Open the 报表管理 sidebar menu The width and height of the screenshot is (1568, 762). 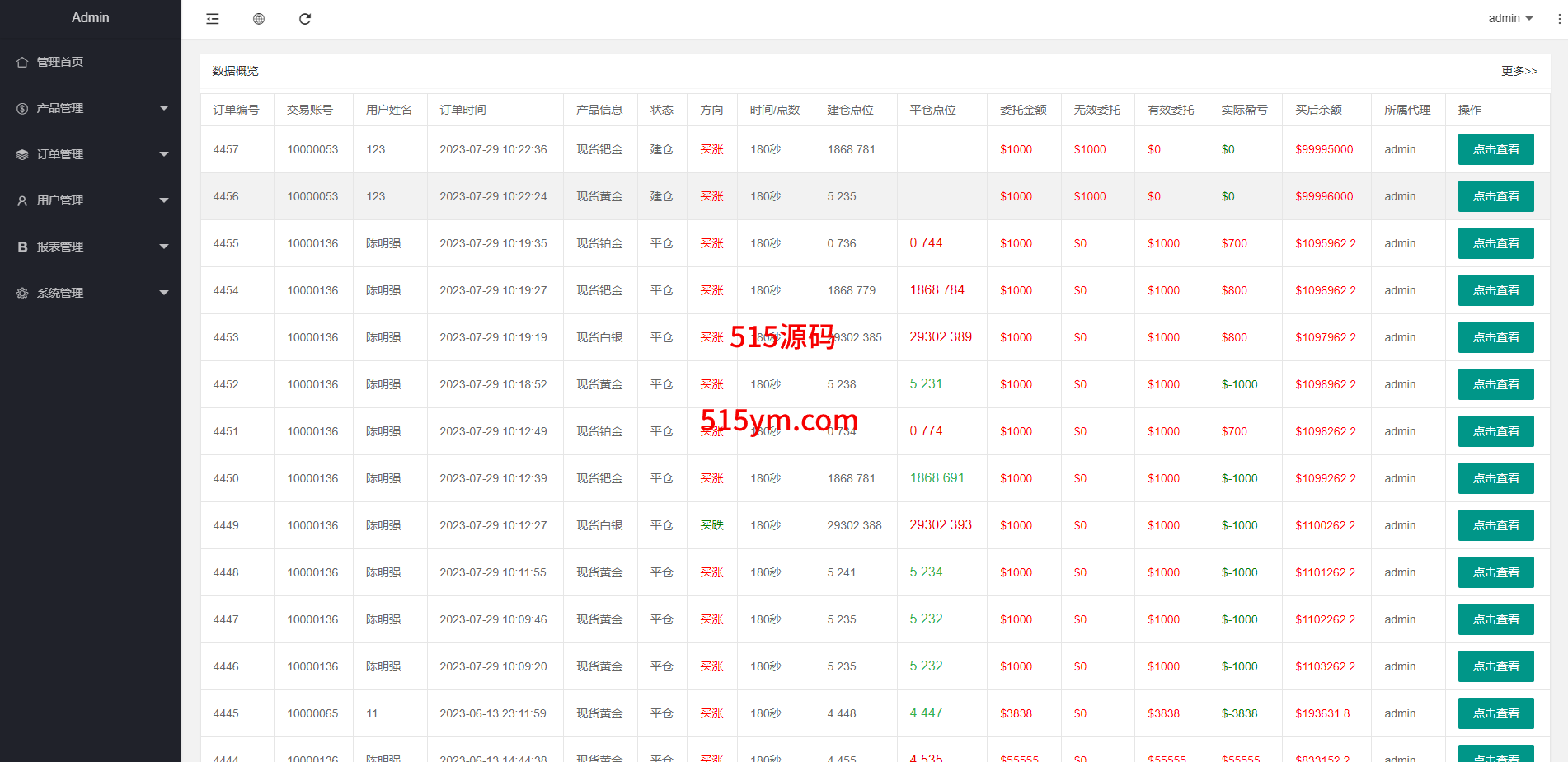pyautogui.click(x=60, y=247)
